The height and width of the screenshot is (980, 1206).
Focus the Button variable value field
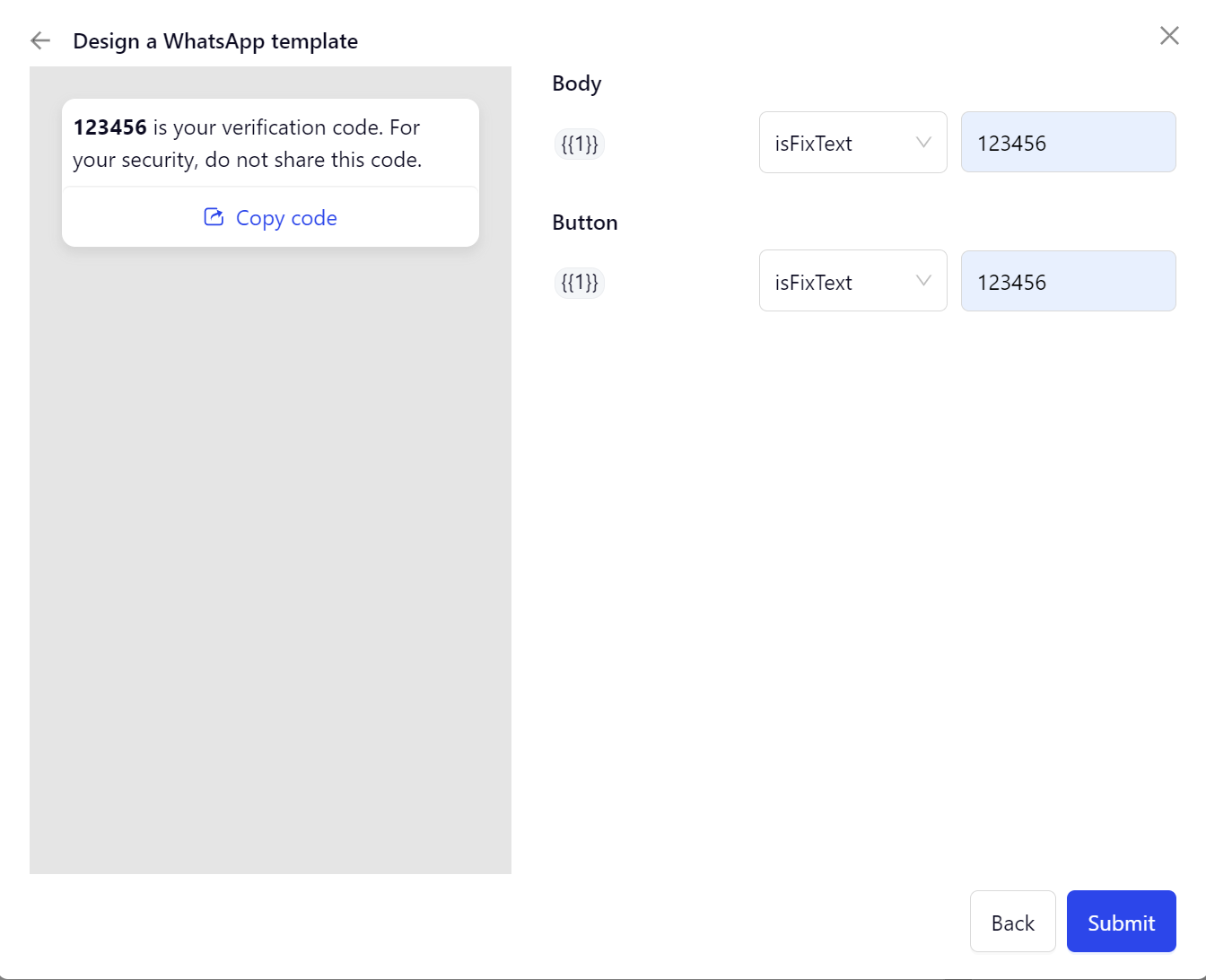click(x=1068, y=282)
